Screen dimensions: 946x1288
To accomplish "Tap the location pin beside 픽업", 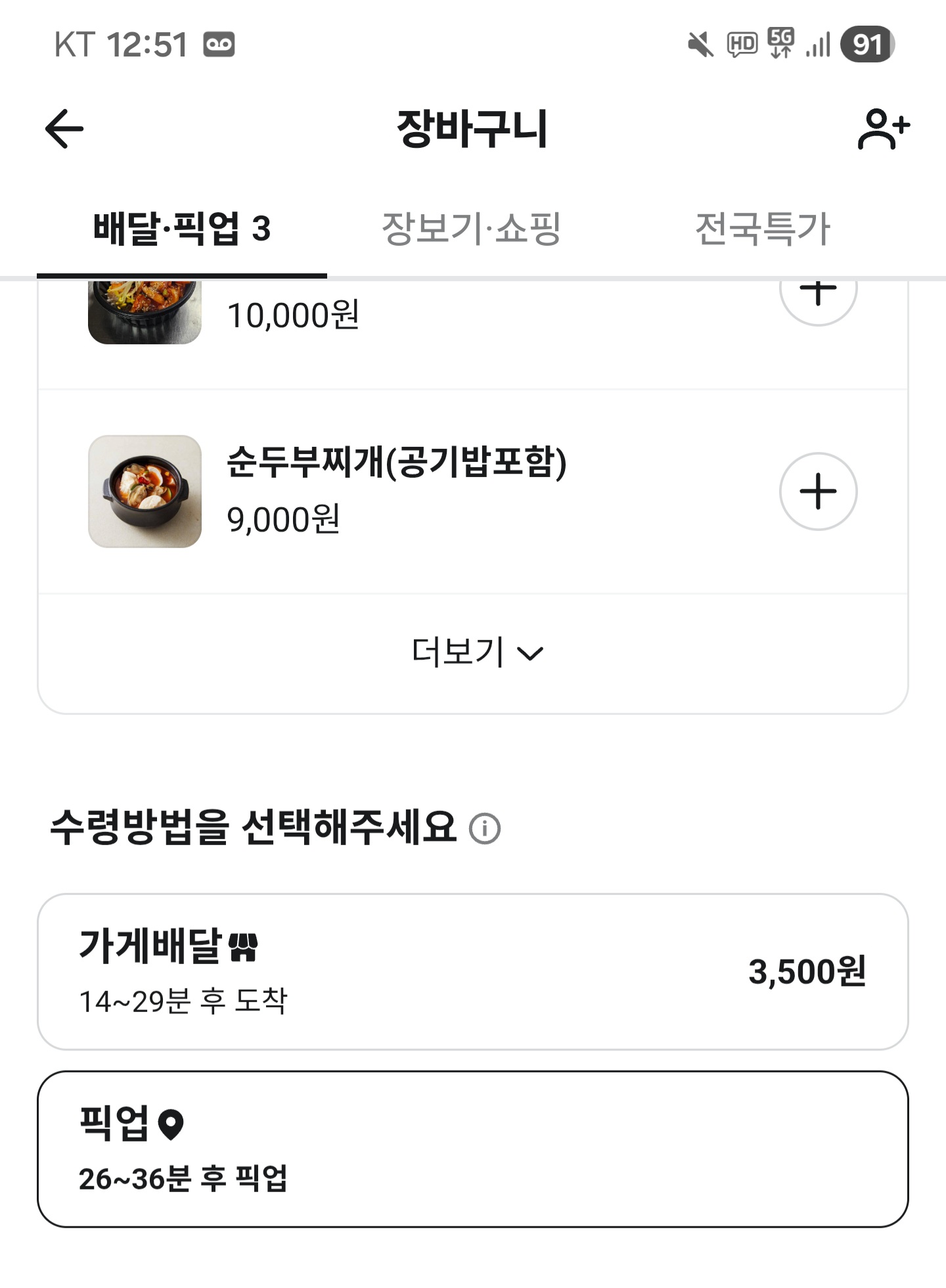I will (x=171, y=1124).
